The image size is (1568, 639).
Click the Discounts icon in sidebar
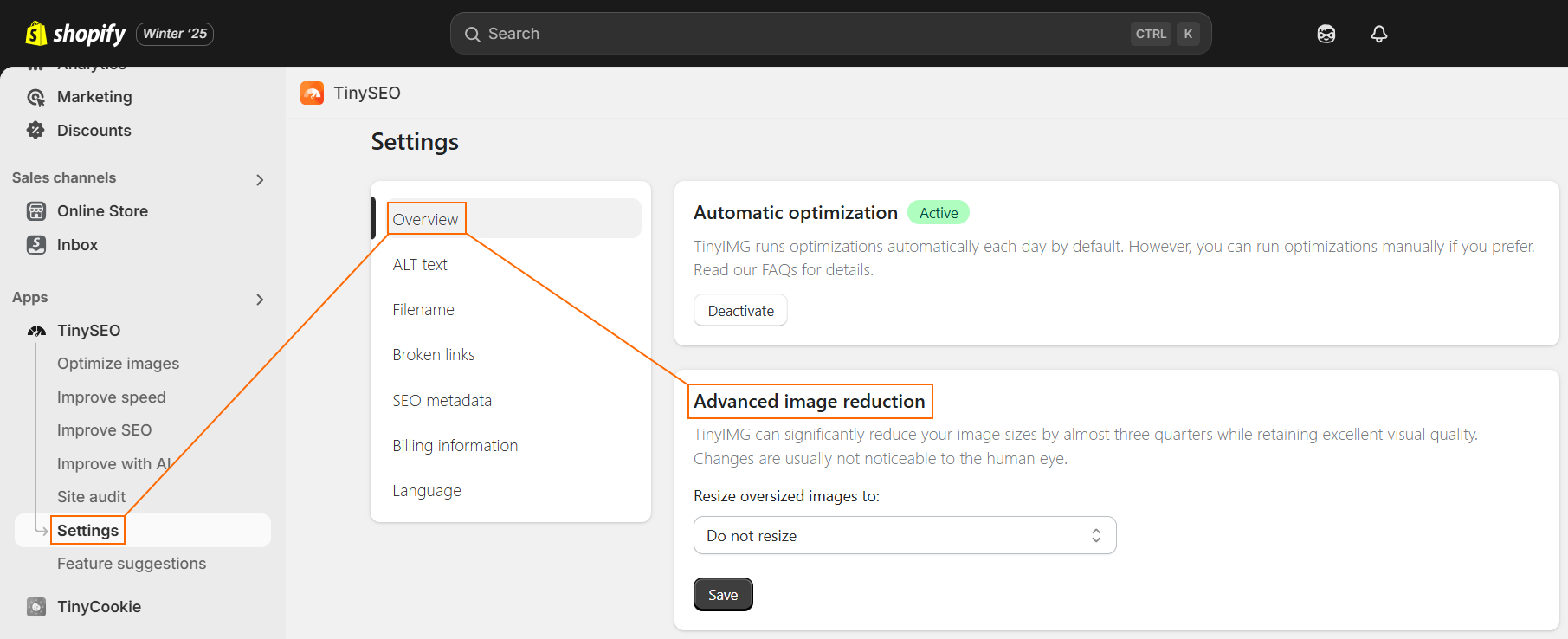(35, 131)
